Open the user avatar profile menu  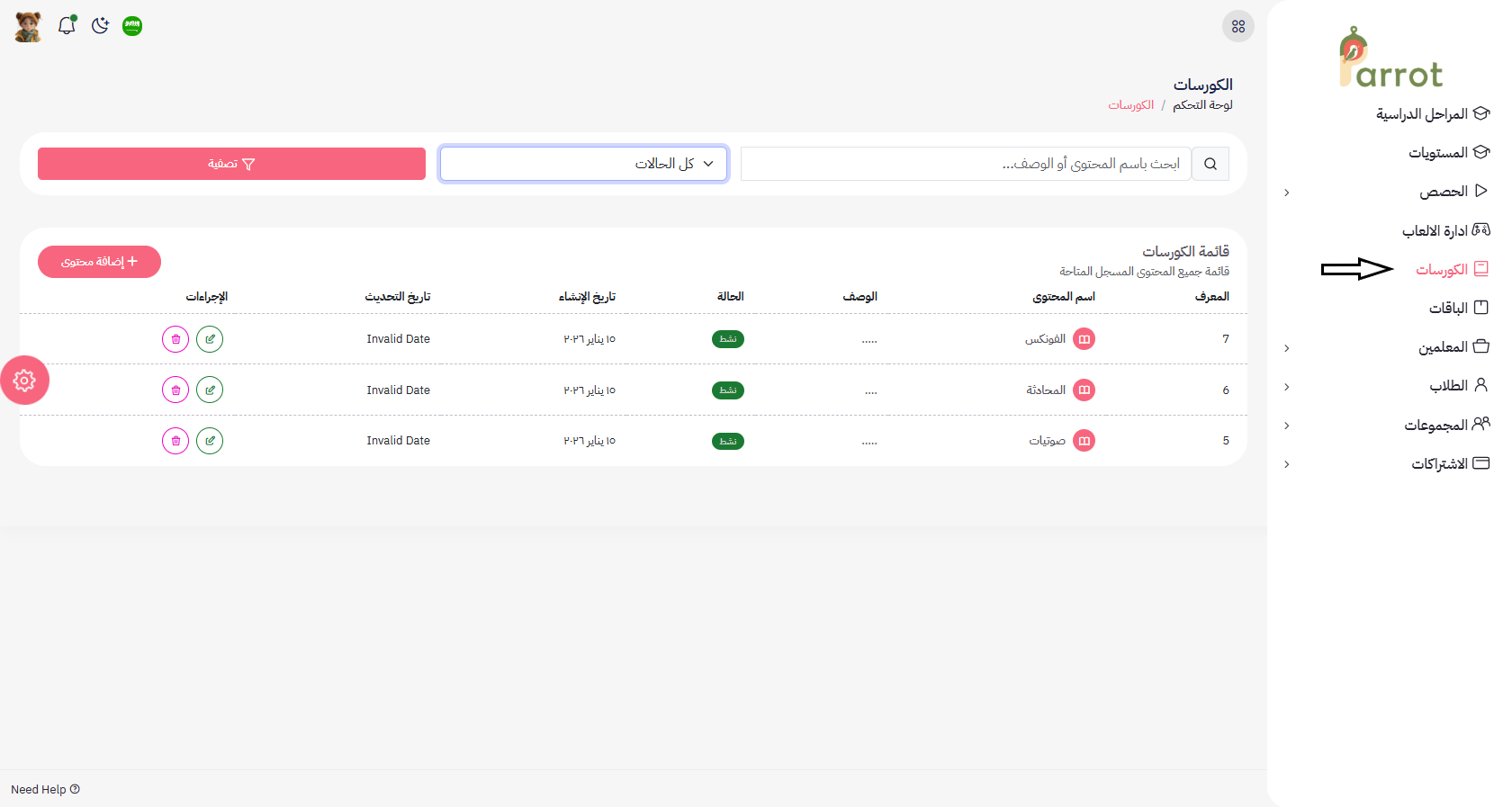click(x=28, y=27)
